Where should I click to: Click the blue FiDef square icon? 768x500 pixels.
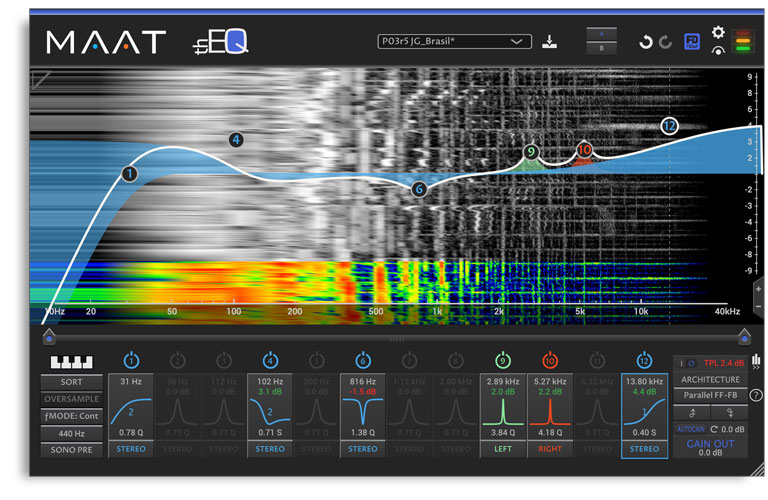691,42
